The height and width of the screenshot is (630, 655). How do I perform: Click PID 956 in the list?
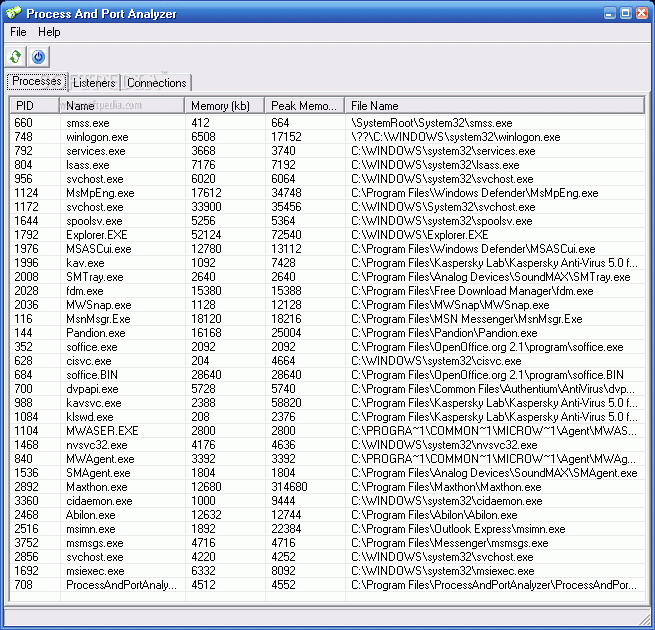tap(23, 179)
